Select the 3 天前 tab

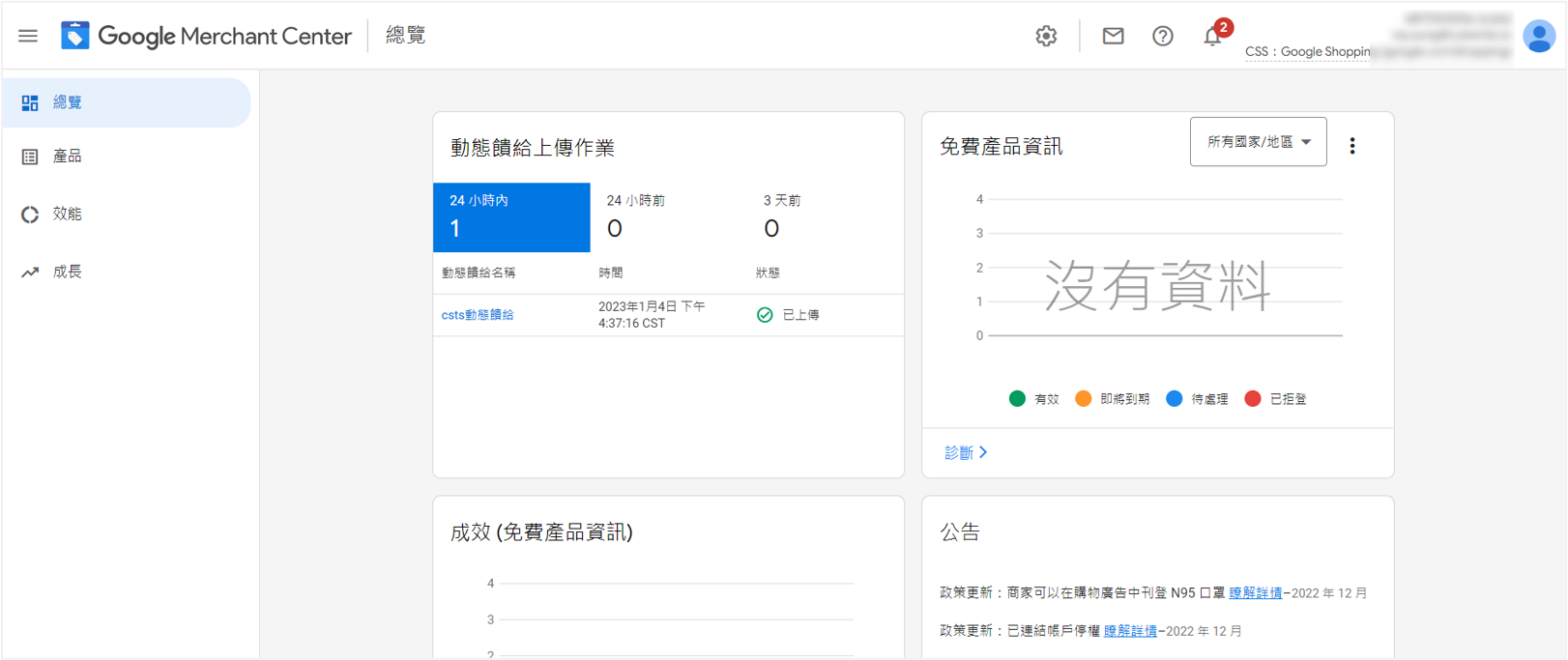coord(825,217)
